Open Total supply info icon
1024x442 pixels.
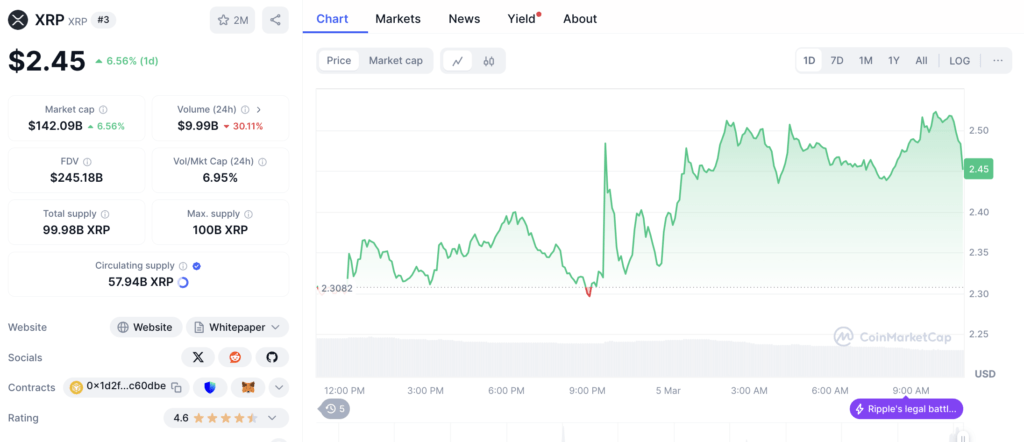[105, 214]
